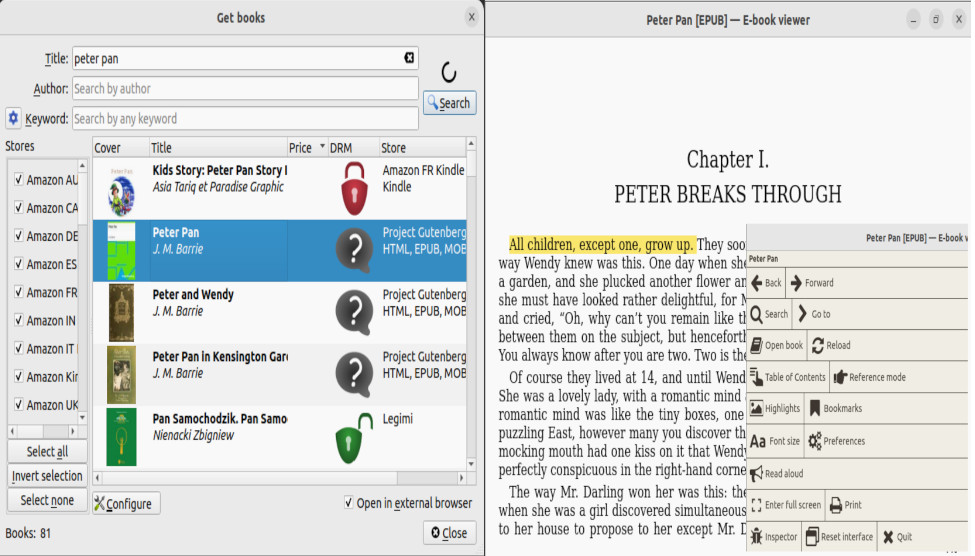The width and height of the screenshot is (975, 556).
Task: Click the Keyword search field
Action: click(x=245, y=118)
